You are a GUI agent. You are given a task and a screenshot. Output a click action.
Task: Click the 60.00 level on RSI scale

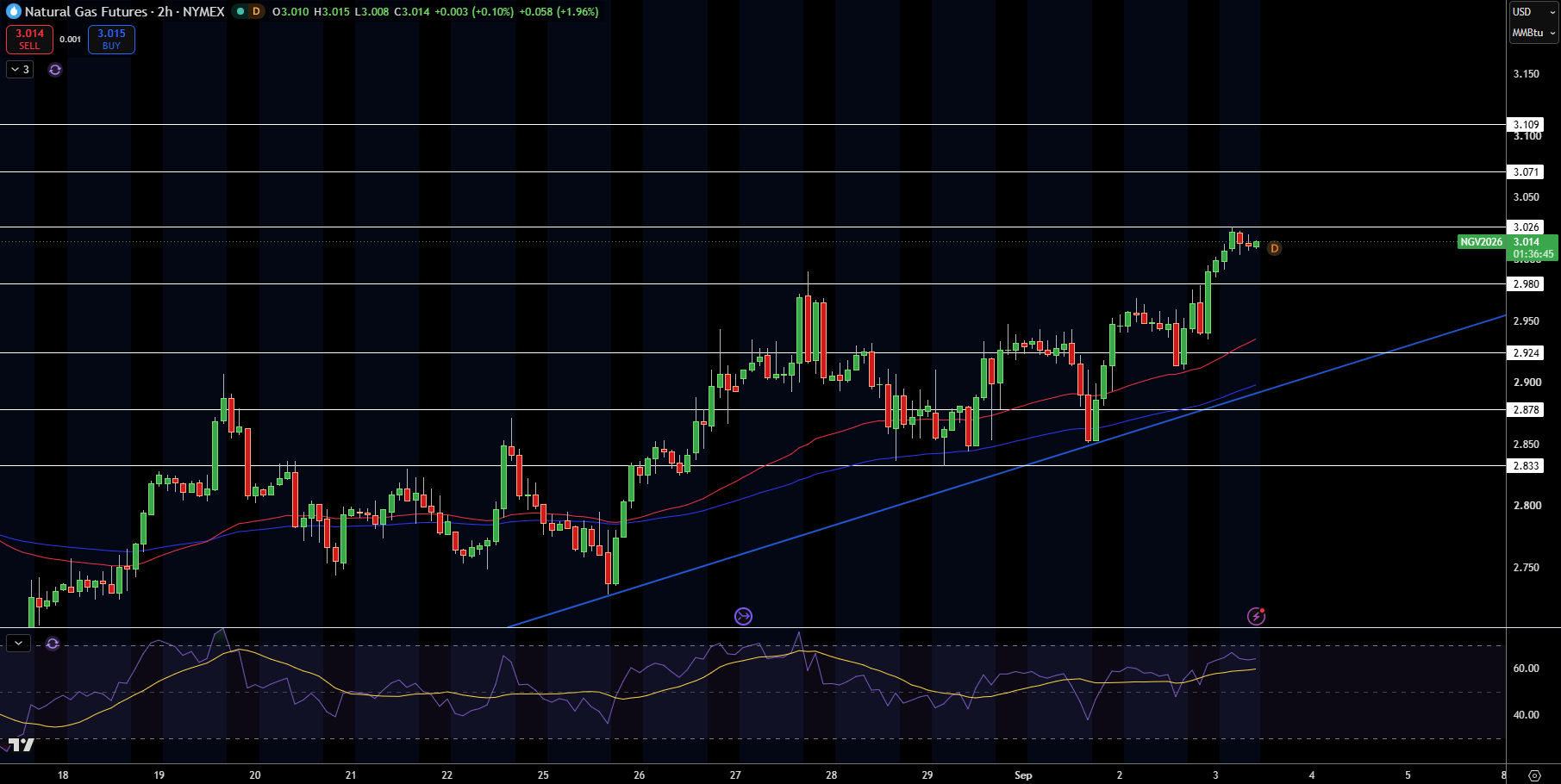coord(1527,669)
